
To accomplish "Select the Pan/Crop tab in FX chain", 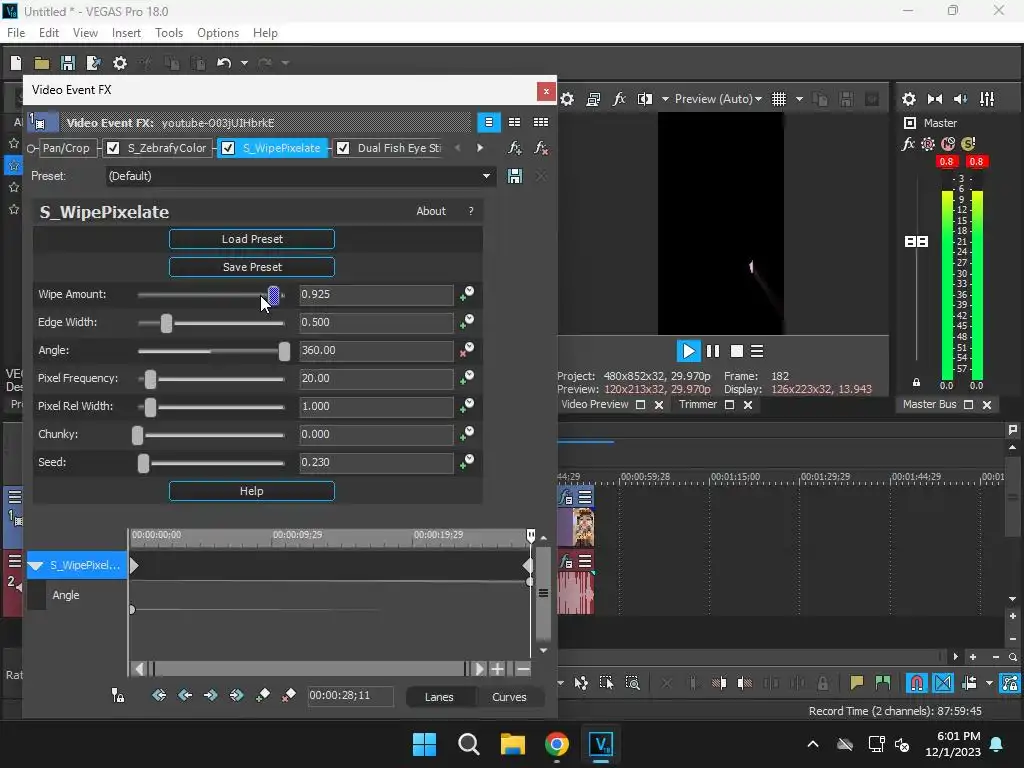I will [x=66, y=148].
